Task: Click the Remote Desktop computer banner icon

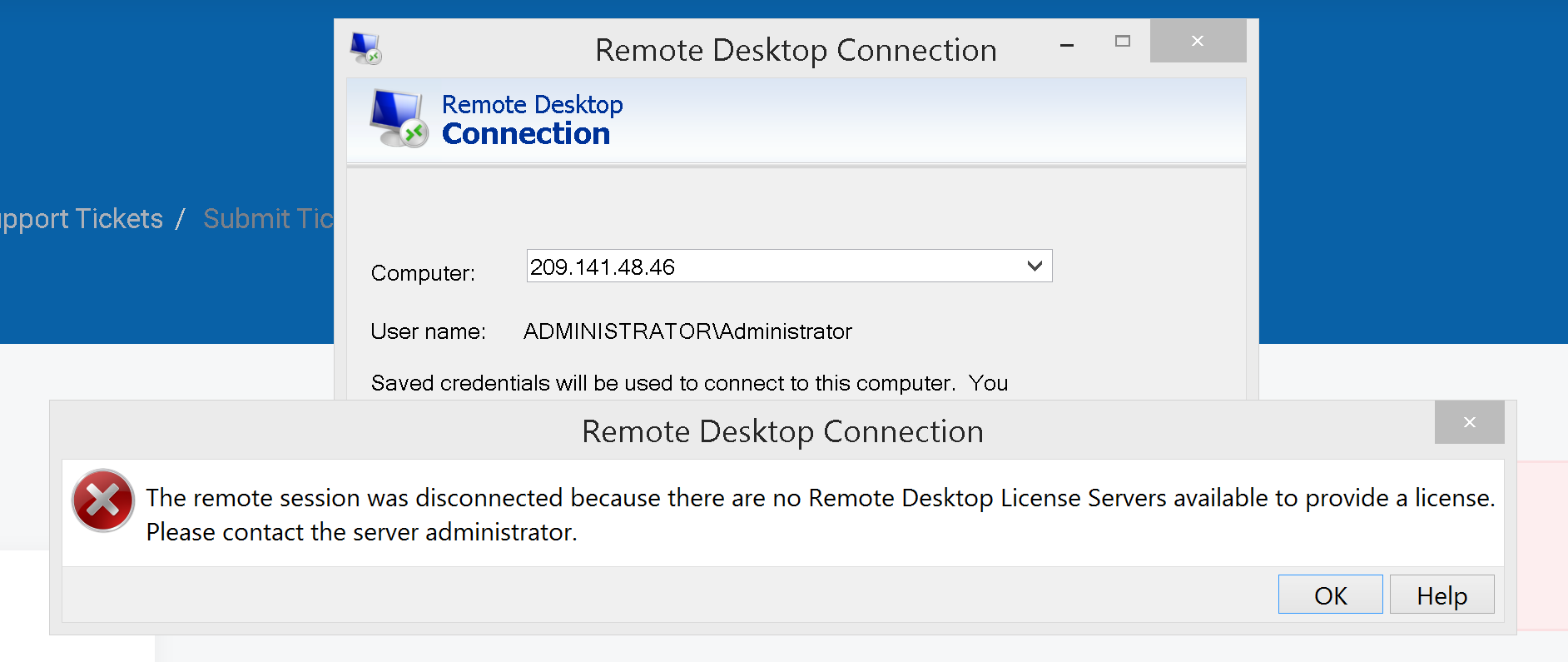Action: [399, 119]
